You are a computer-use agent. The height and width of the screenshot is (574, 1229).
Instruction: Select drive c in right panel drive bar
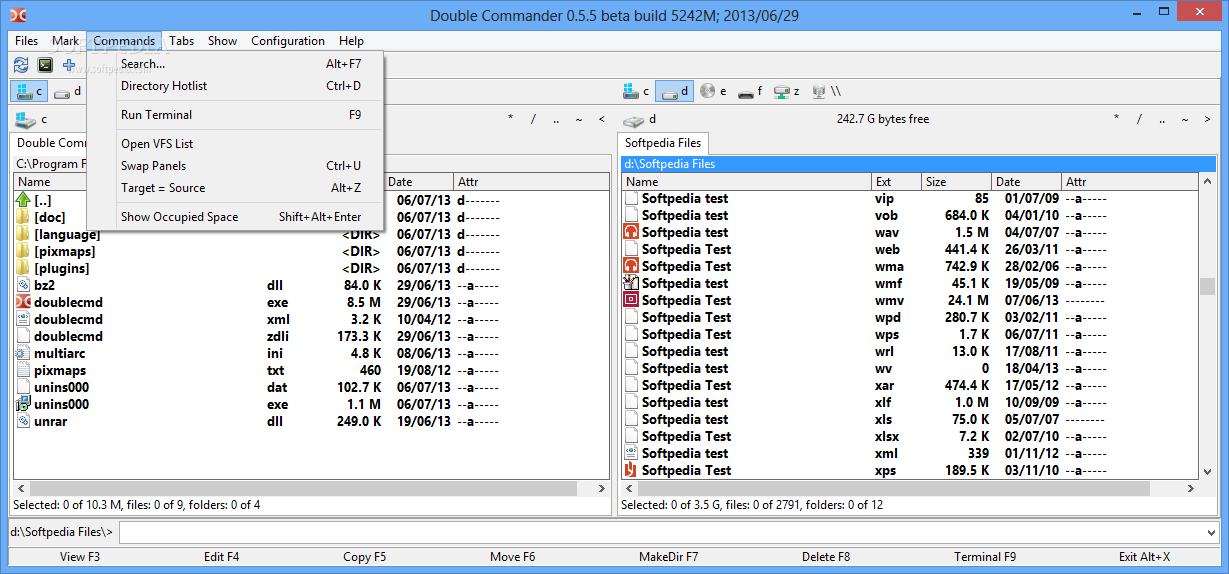point(636,92)
